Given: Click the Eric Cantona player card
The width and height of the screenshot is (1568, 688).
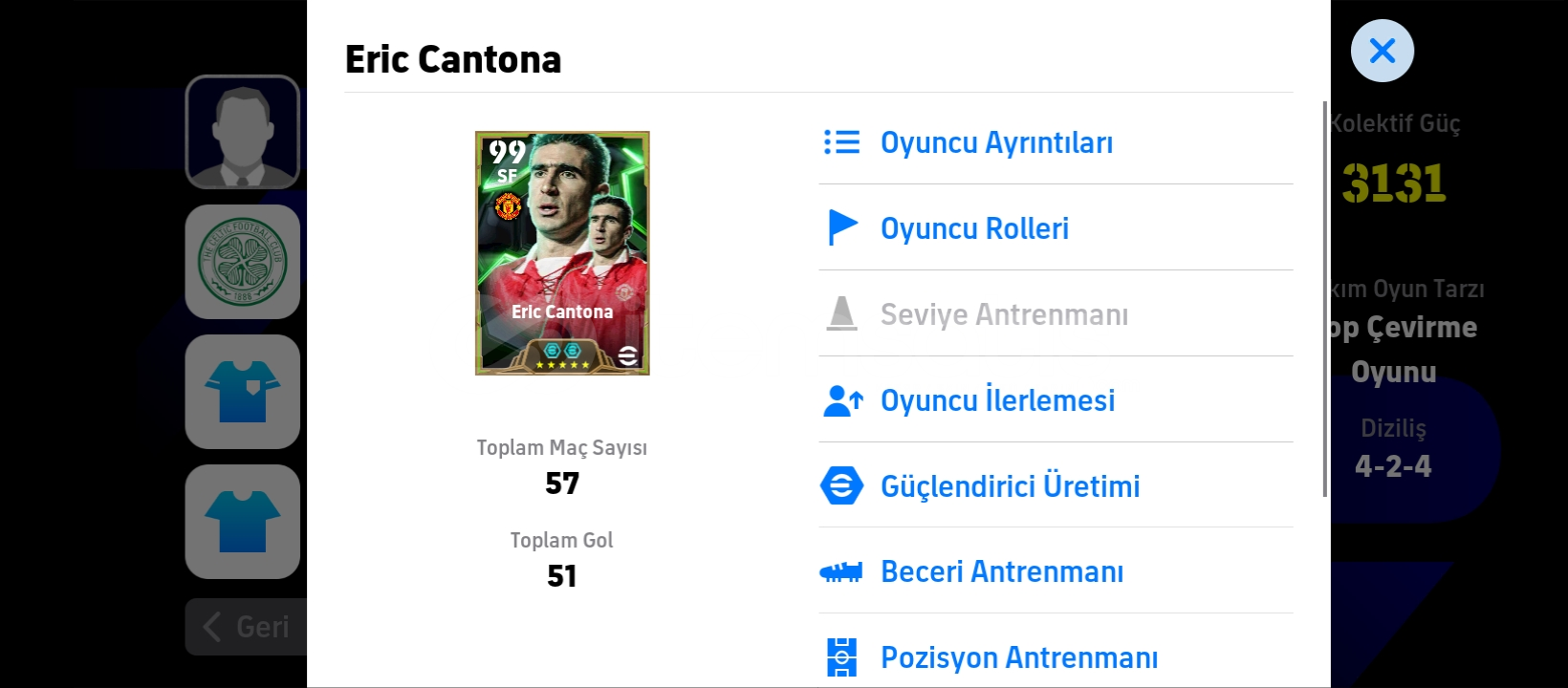Looking at the screenshot, I should tap(562, 253).
